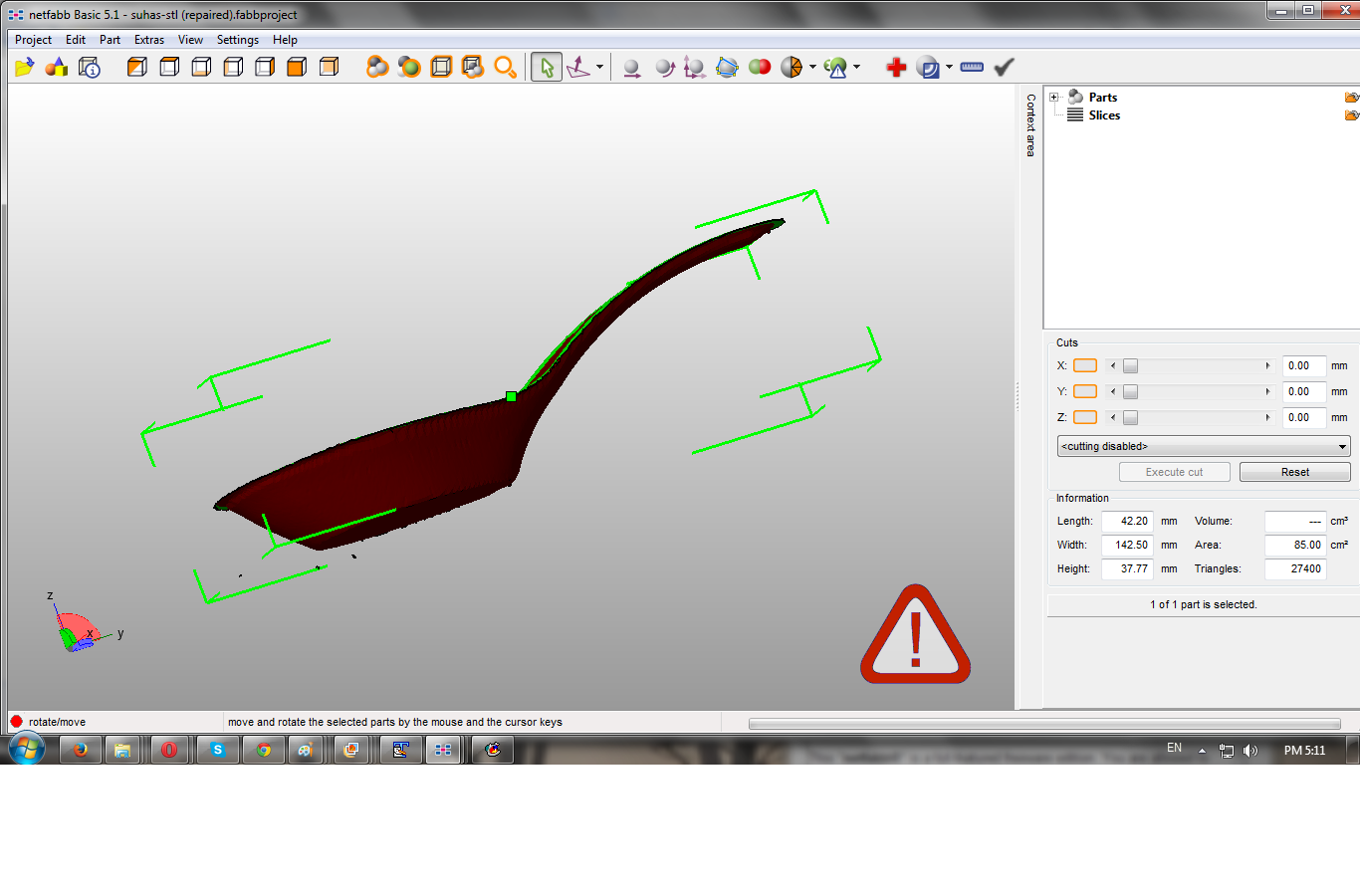Zoom to all parts icon

coord(377,67)
